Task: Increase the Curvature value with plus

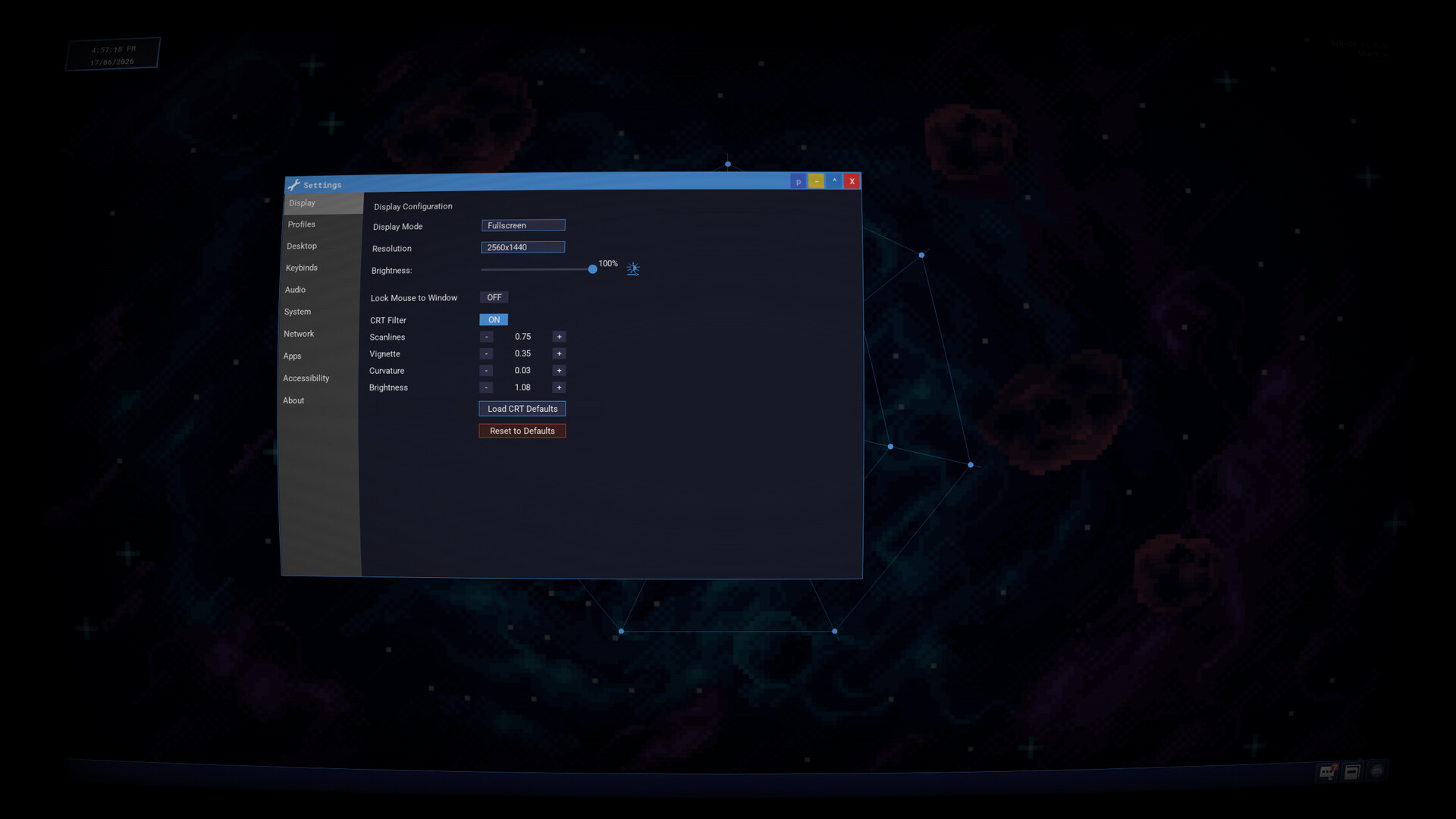Action: click(x=559, y=371)
